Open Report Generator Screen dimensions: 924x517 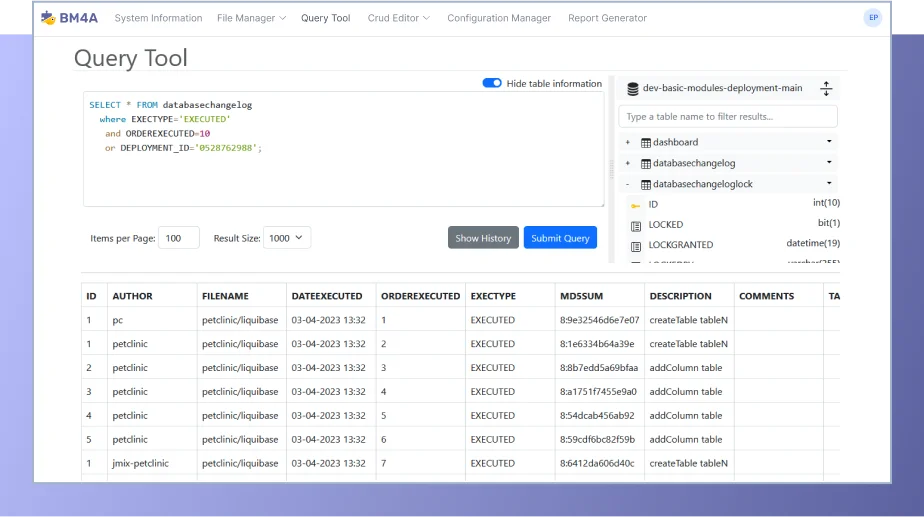tap(608, 18)
